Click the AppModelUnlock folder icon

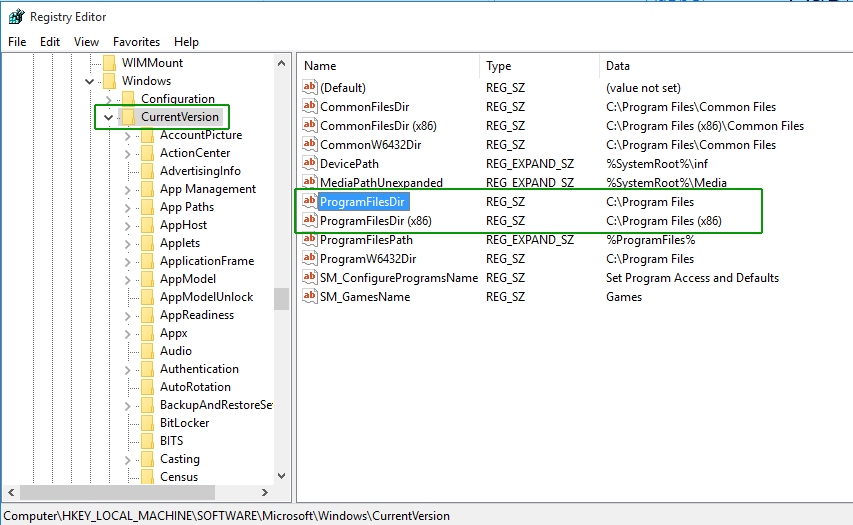pos(147,297)
